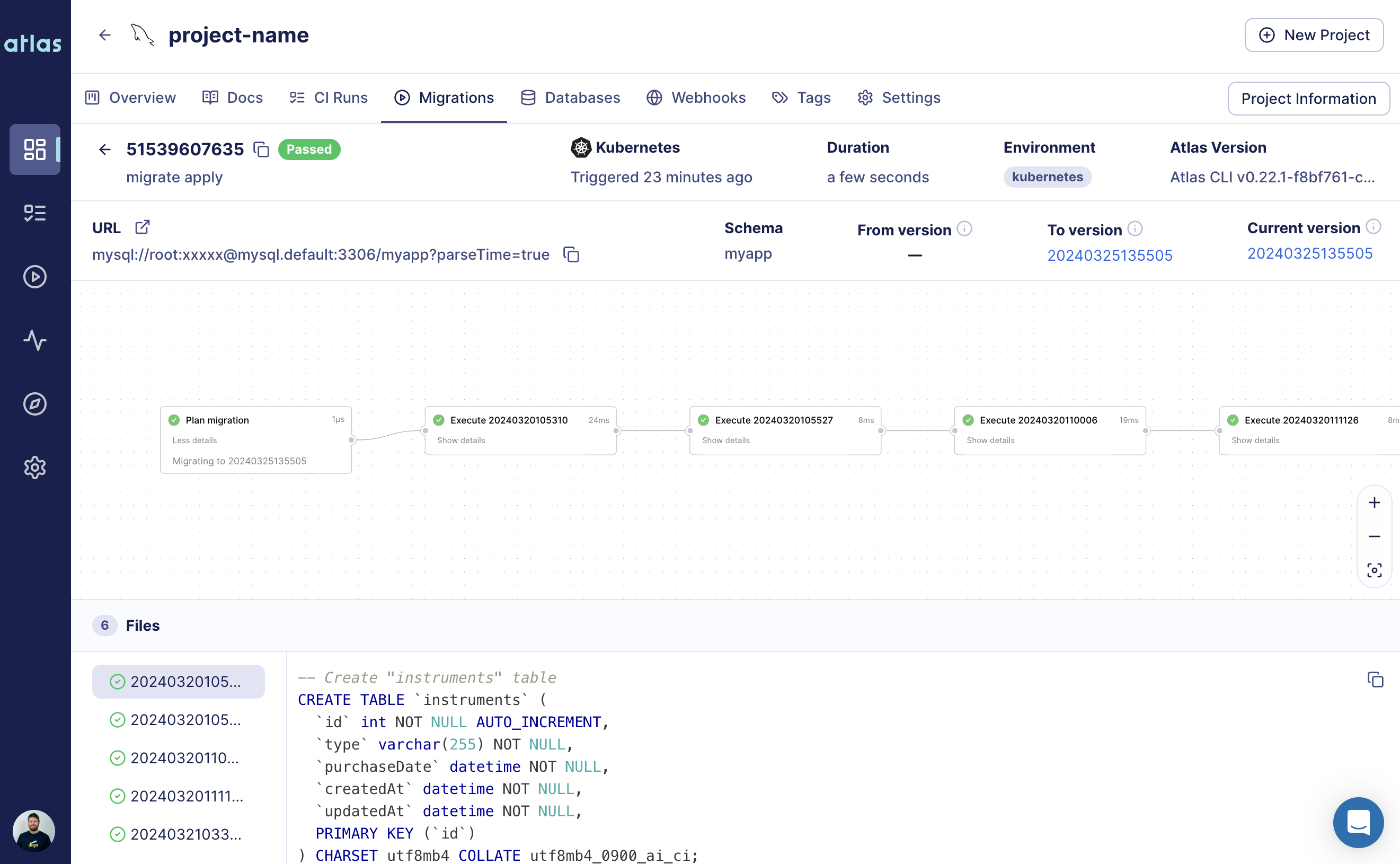
Task: Open the support chat bubble
Action: pos(1358,822)
